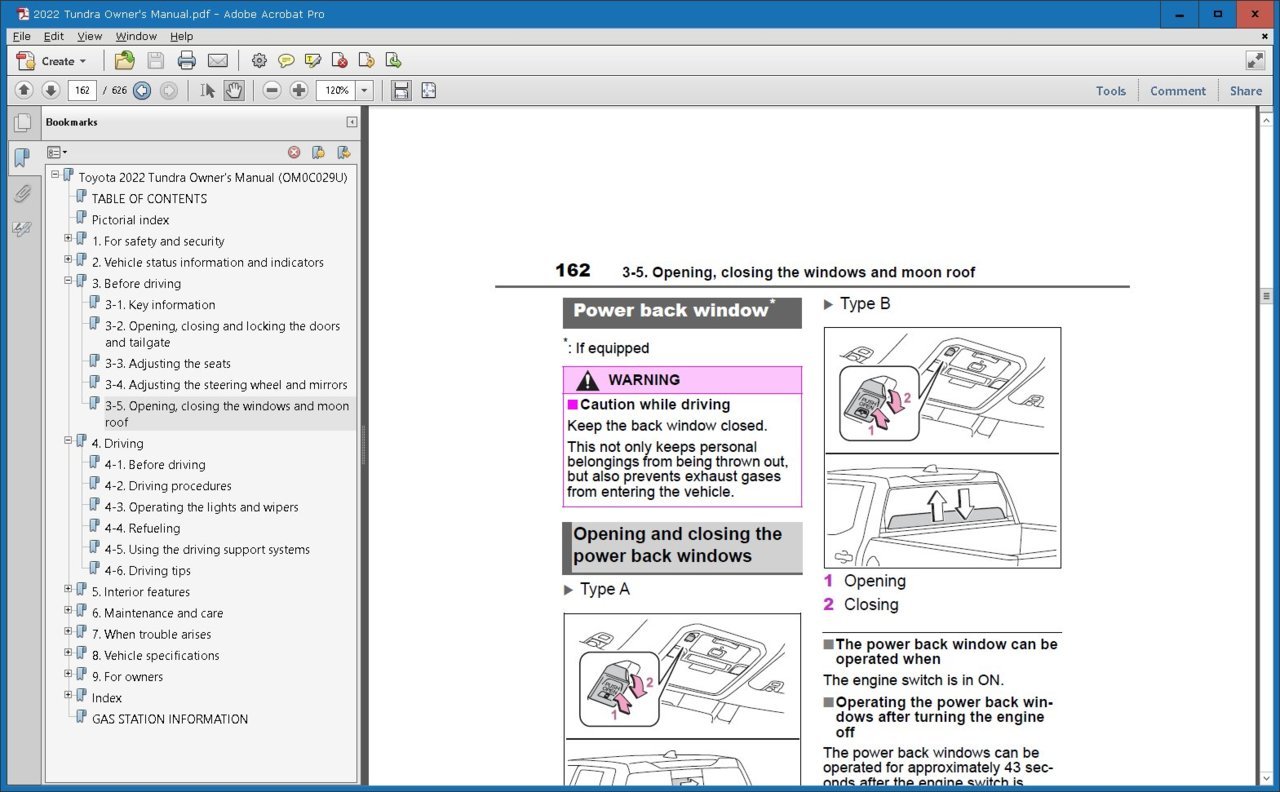
Task: Delete selected bookmark red X icon
Action: 294,152
